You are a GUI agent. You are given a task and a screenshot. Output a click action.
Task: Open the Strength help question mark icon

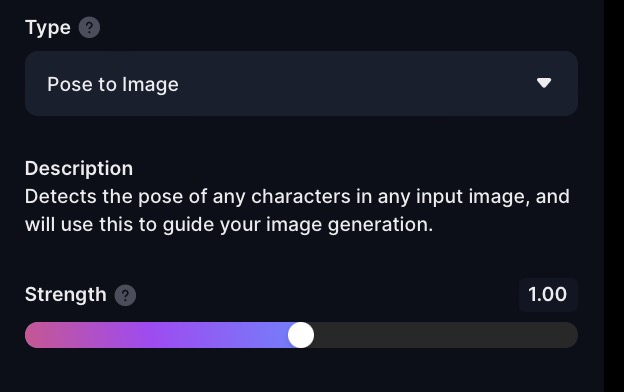[125, 295]
